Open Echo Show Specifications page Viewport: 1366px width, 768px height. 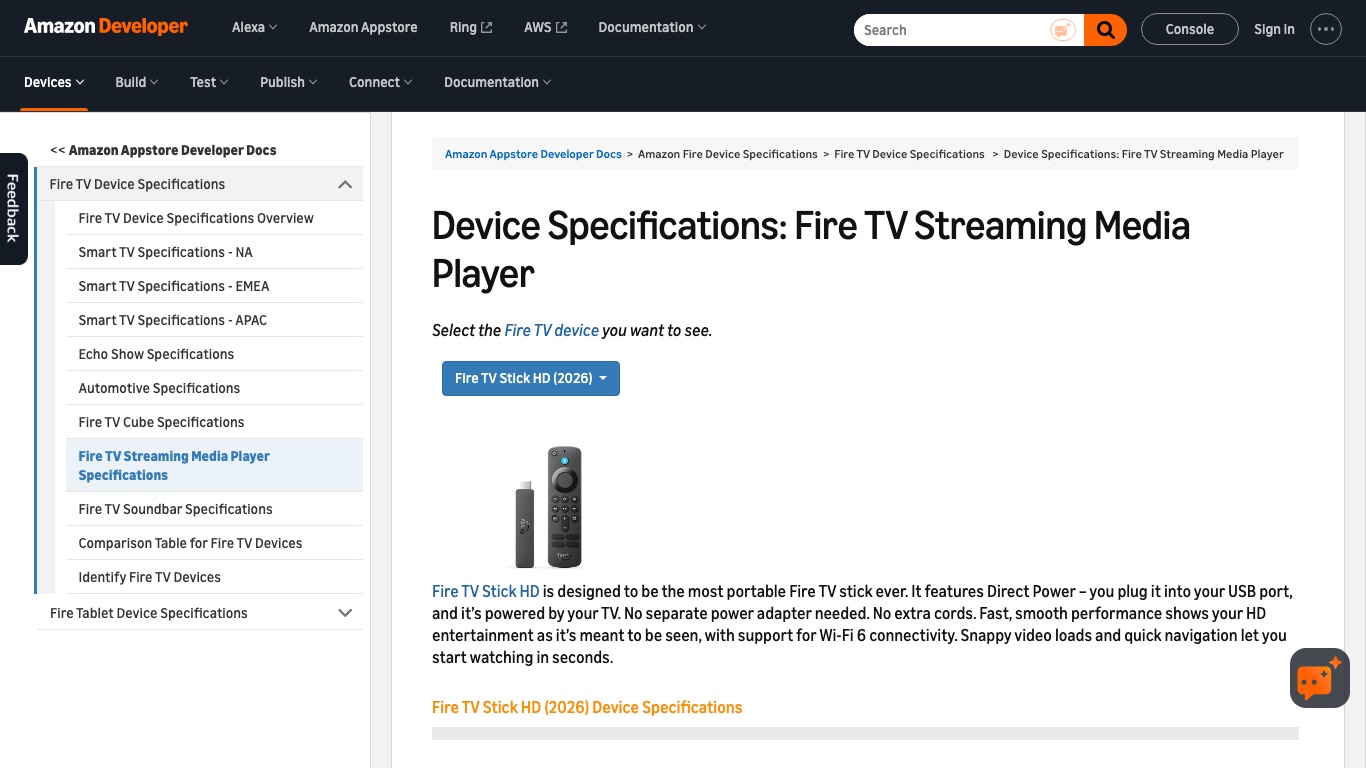[156, 354]
